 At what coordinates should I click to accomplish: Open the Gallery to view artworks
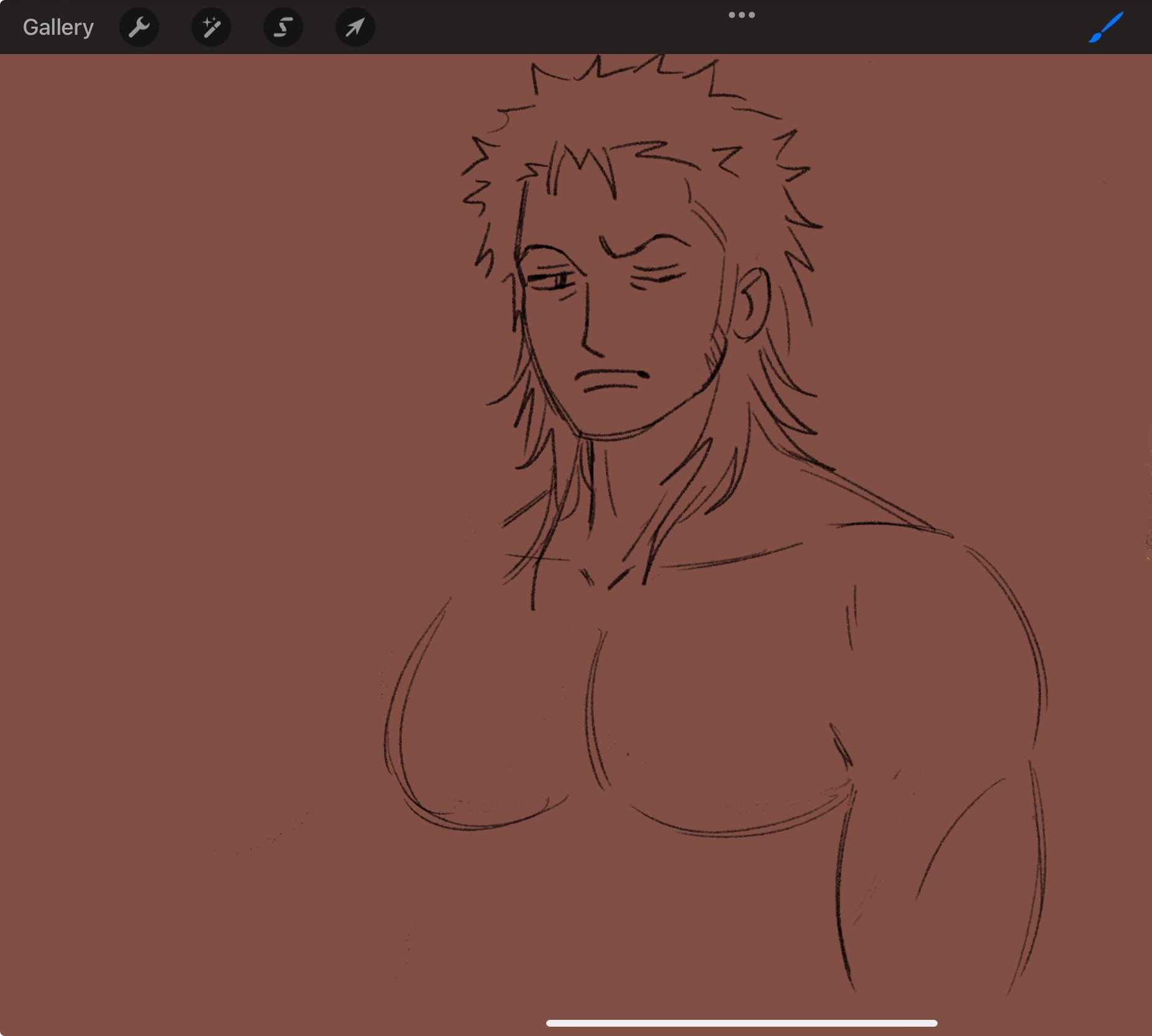point(58,27)
